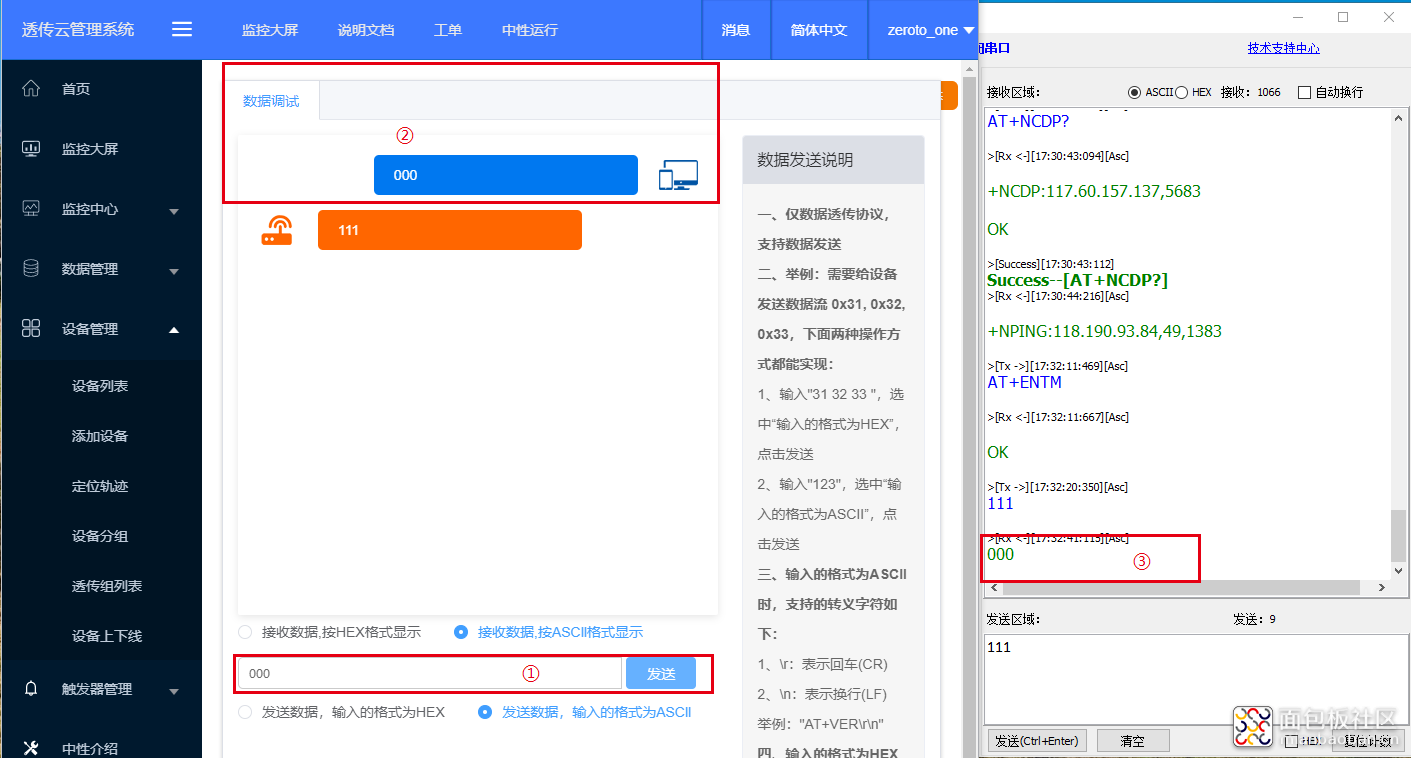Click 数据发送说明 panel header

833,160
